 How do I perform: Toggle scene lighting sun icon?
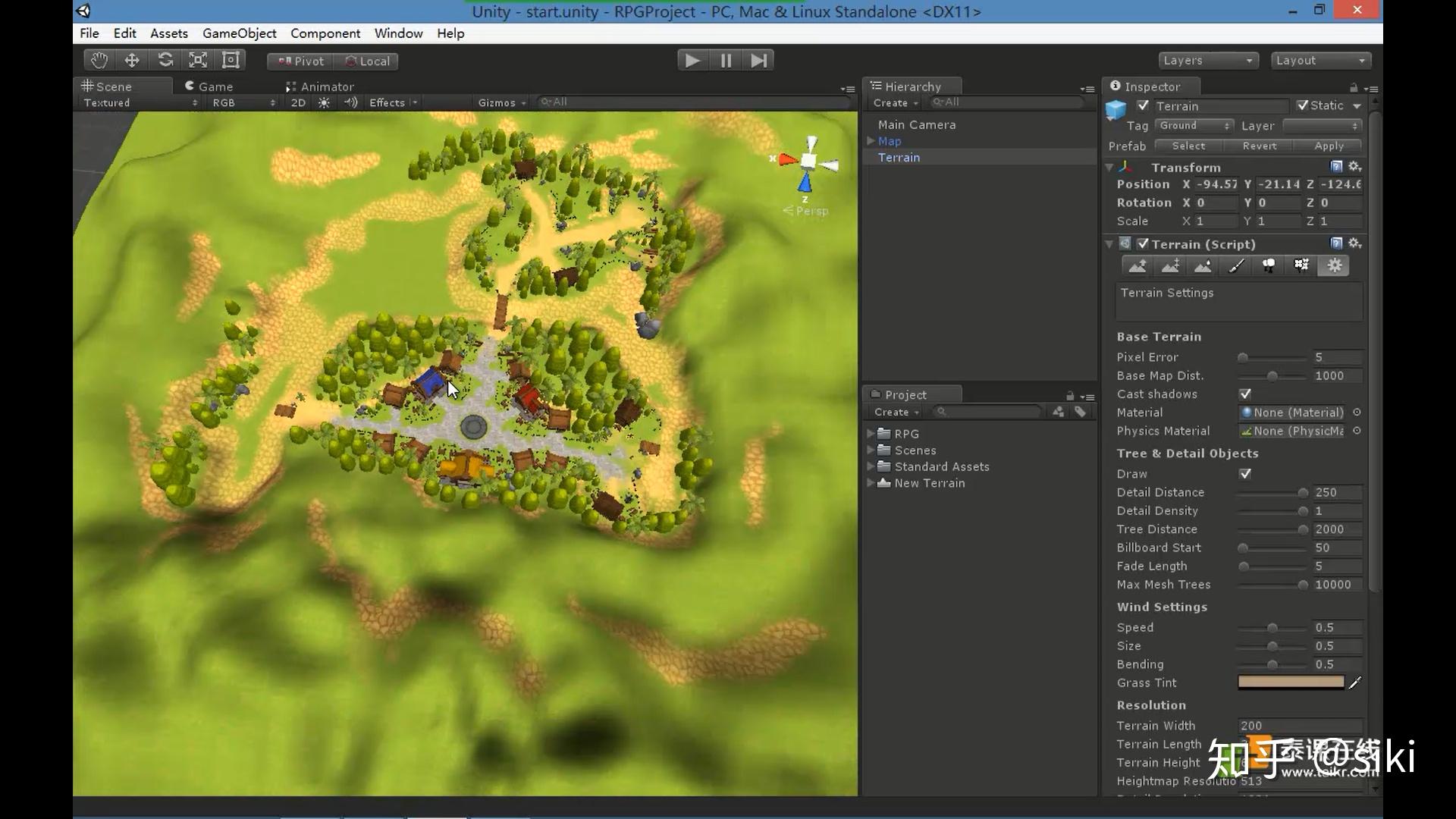pyautogui.click(x=325, y=103)
